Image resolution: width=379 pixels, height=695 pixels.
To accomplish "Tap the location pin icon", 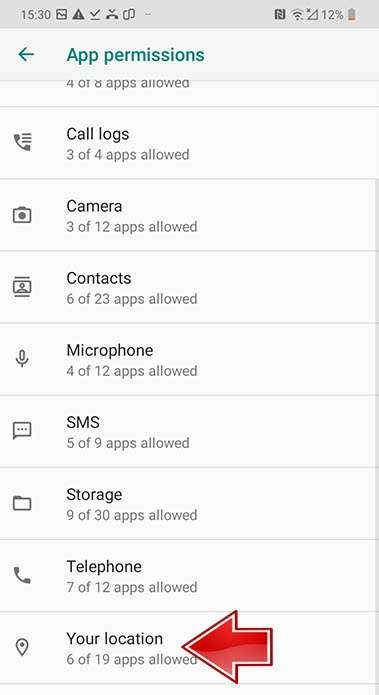I will [x=22, y=648].
